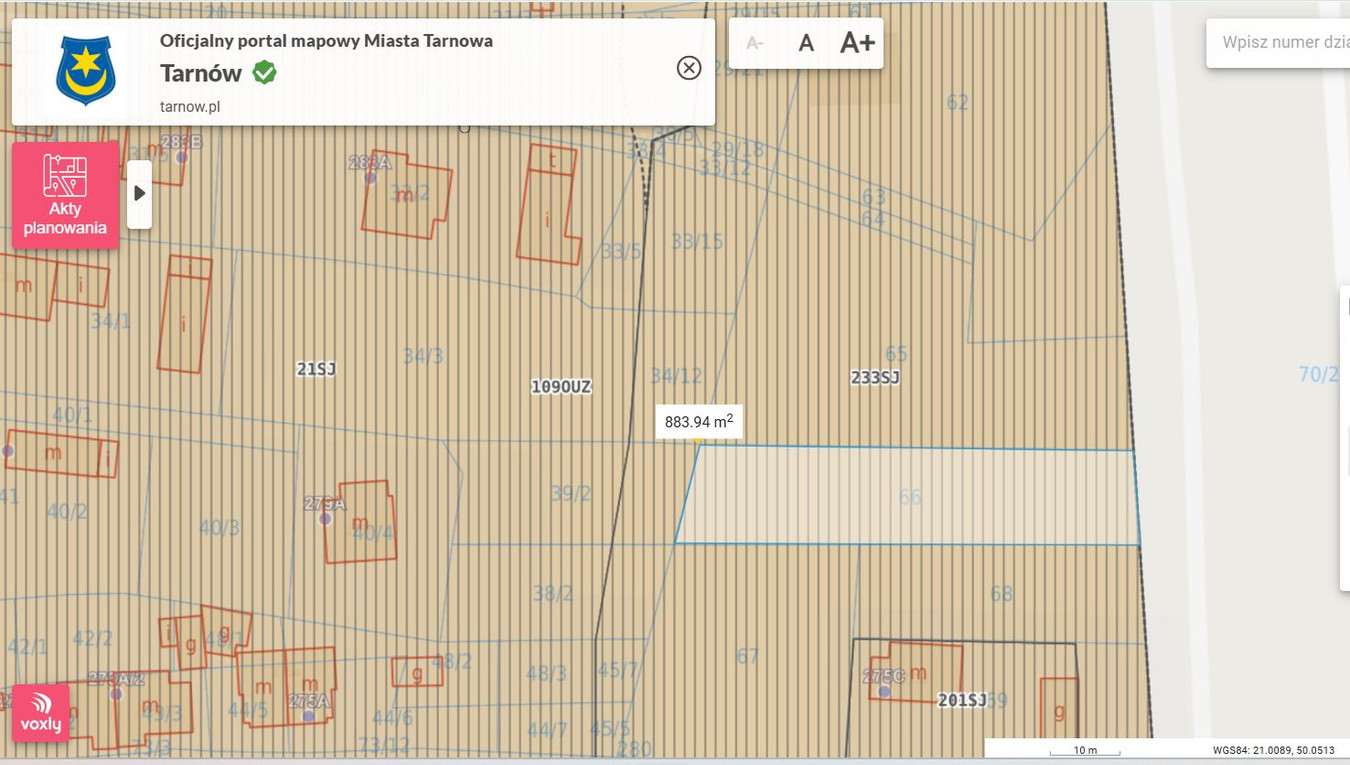Image resolution: width=1350 pixels, height=765 pixels.
Task: Click the Tarnów city coat of arms
Action: [x=86, y=71]
